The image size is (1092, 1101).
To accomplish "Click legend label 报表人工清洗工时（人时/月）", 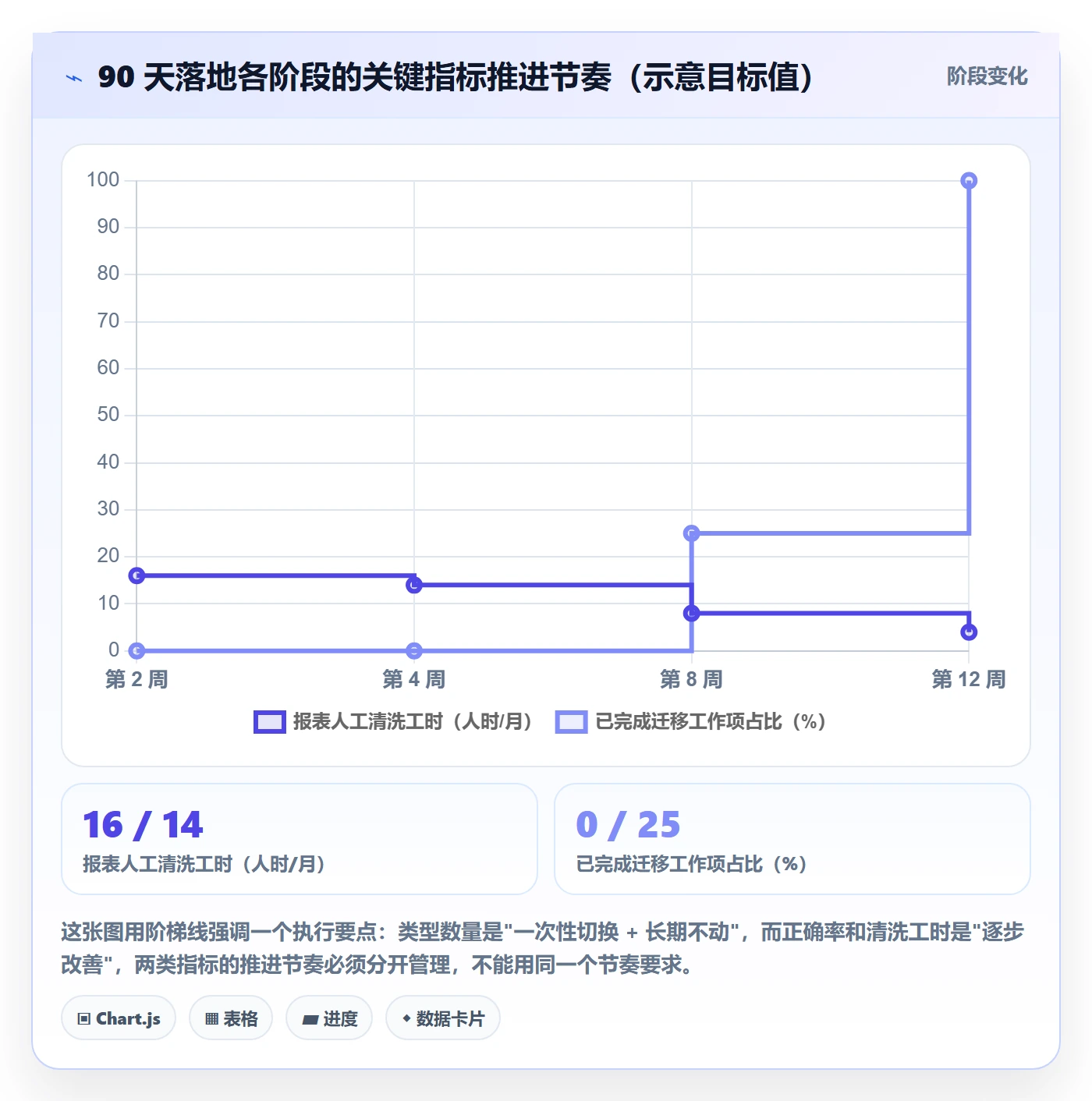I will point(412,722).
